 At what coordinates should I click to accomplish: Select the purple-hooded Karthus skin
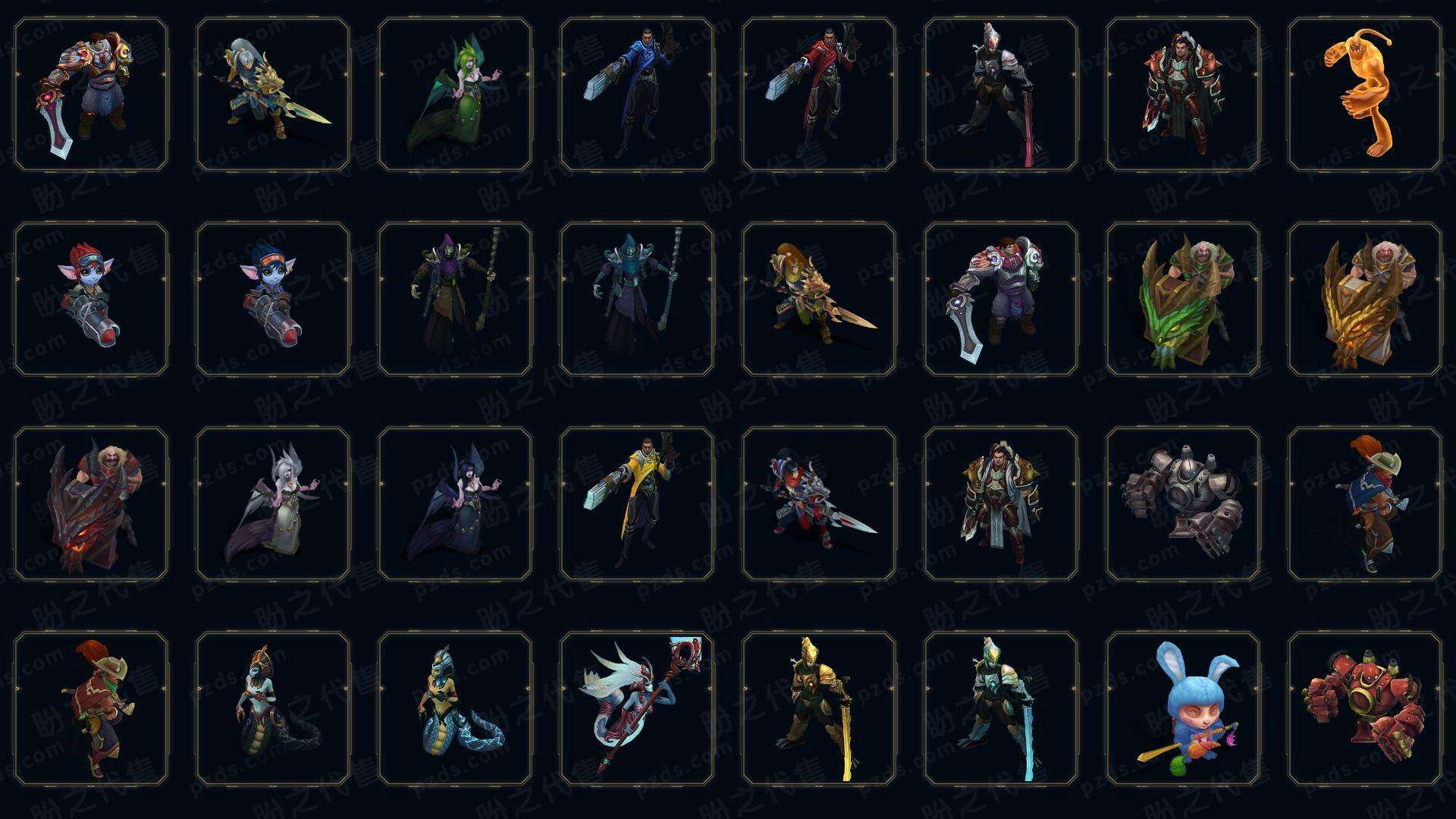pyautogui.click(x=454, y=300)
